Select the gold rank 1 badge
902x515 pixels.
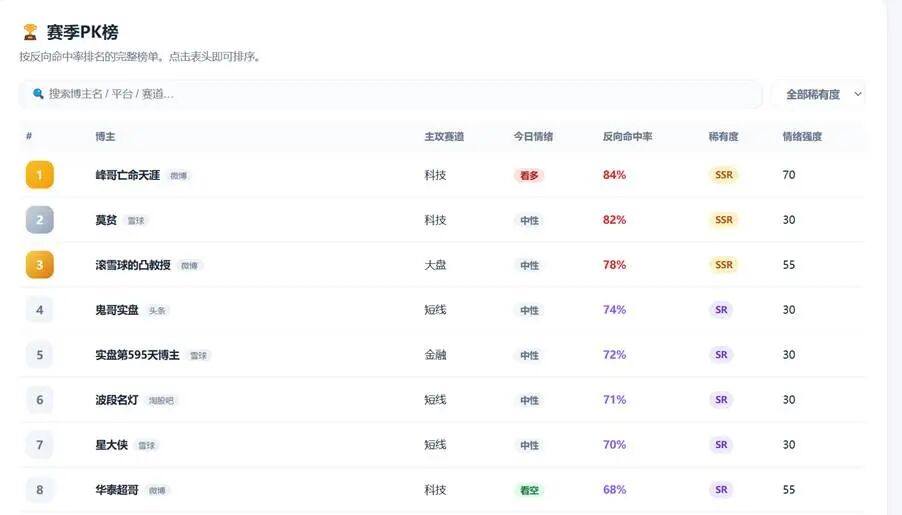(x=40, y=175)
